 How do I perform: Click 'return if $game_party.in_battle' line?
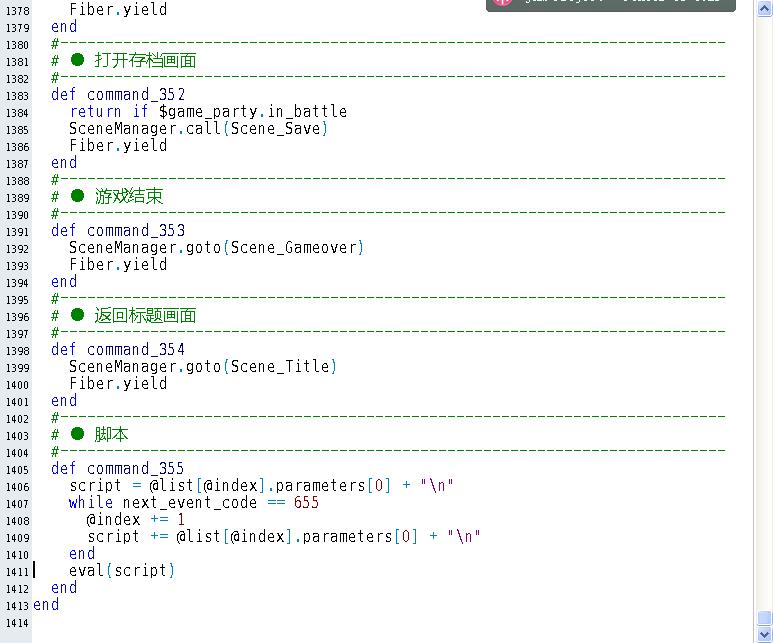coord(208,111)
